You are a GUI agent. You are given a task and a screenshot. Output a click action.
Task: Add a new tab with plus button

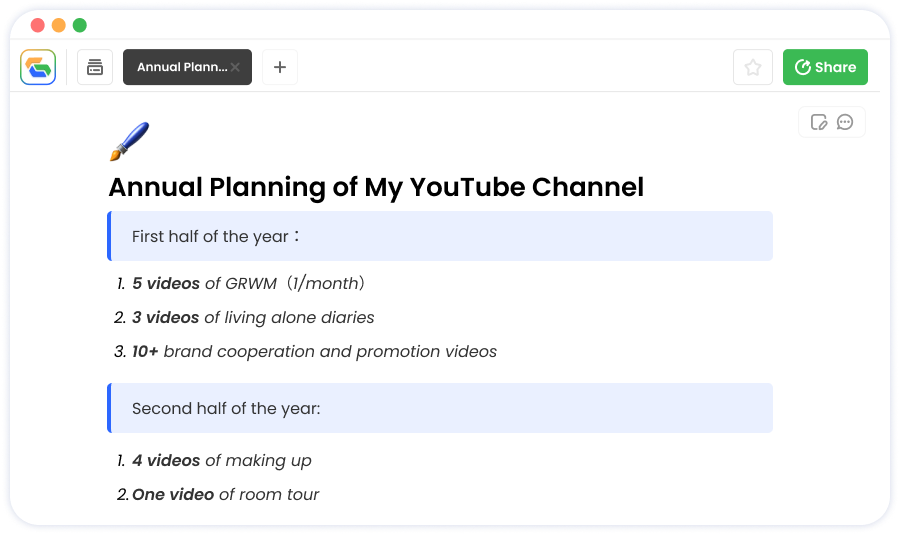pos(280,67)
